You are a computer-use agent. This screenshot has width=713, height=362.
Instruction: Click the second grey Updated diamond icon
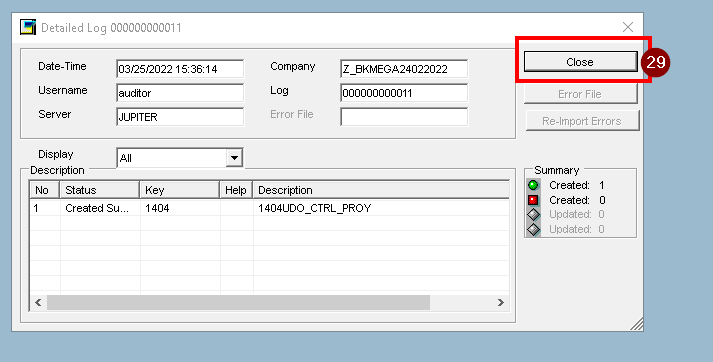pyautogui.click(x=533, y=229)
